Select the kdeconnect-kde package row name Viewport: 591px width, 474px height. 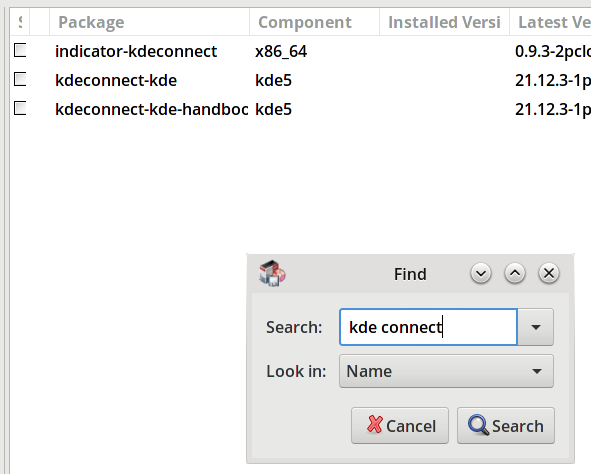[116, 80]
